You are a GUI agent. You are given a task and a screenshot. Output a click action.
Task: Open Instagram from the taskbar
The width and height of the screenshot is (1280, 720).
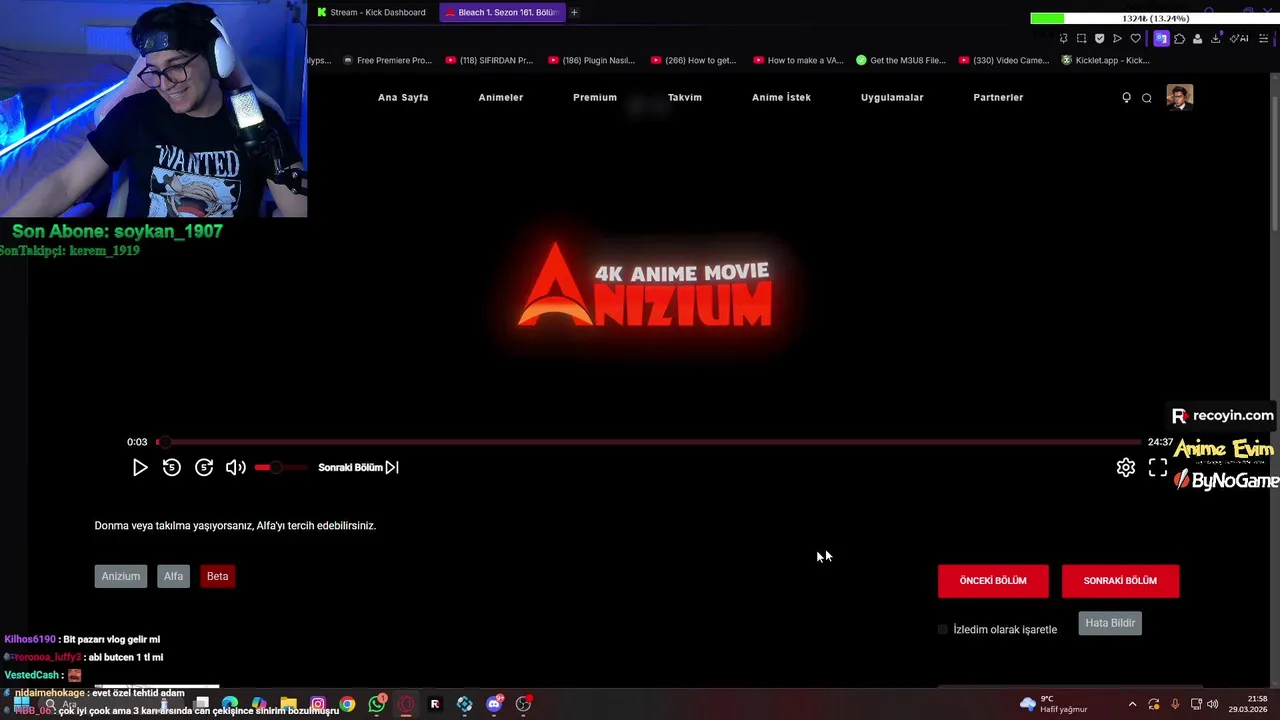pos(318,704)
